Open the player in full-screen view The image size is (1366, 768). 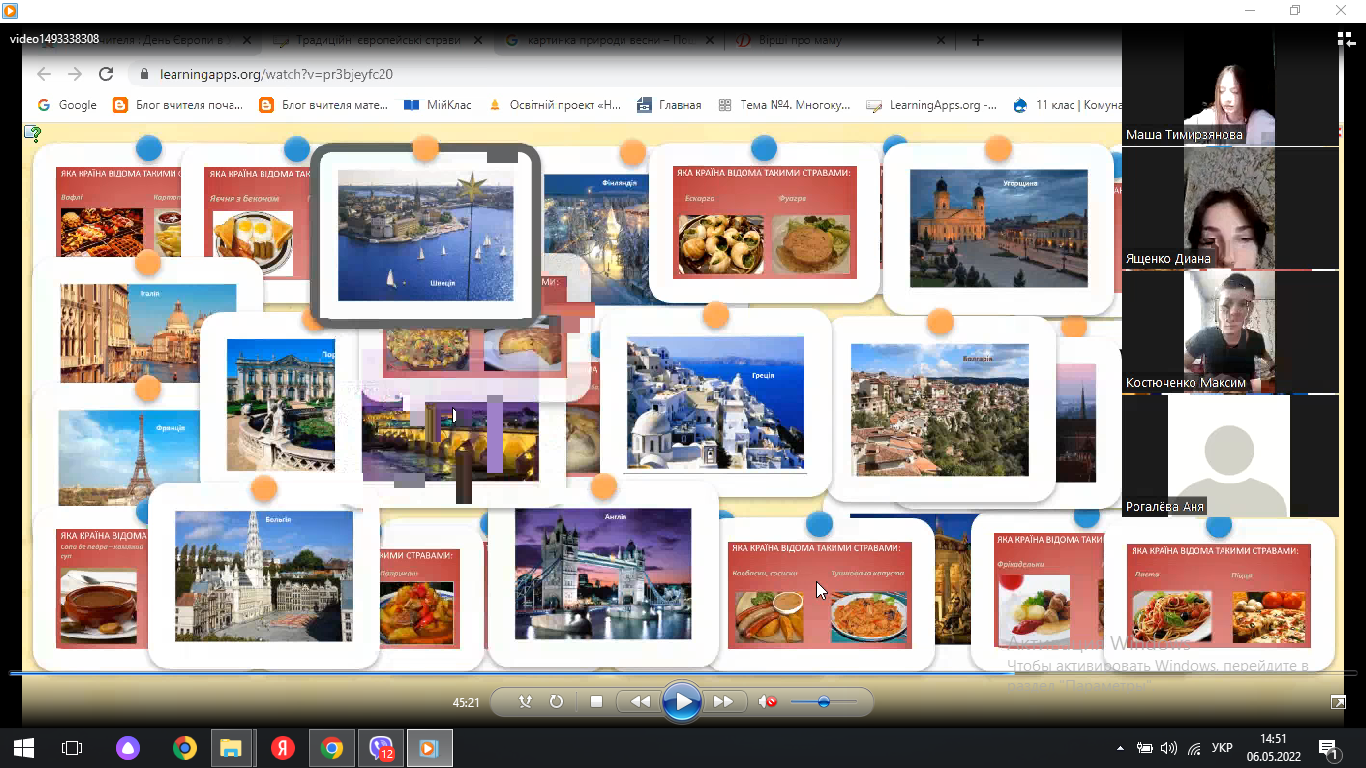click(1338, 703)
